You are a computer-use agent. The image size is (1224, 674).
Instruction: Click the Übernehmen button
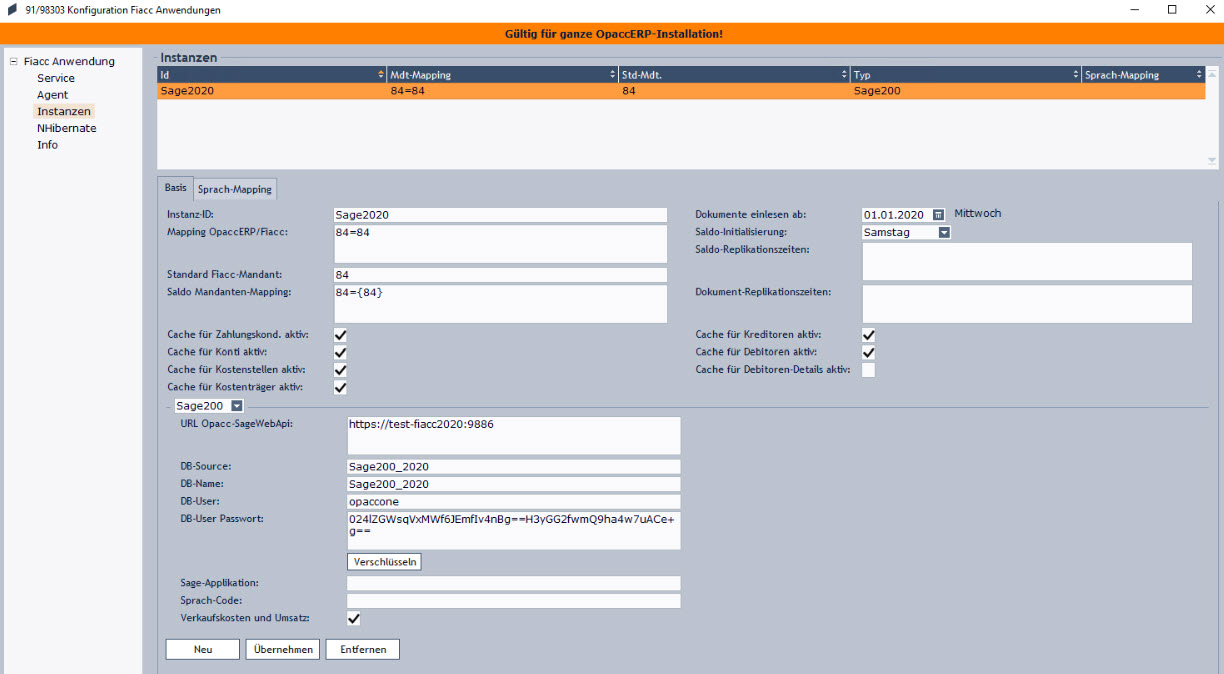pos(284,650)
